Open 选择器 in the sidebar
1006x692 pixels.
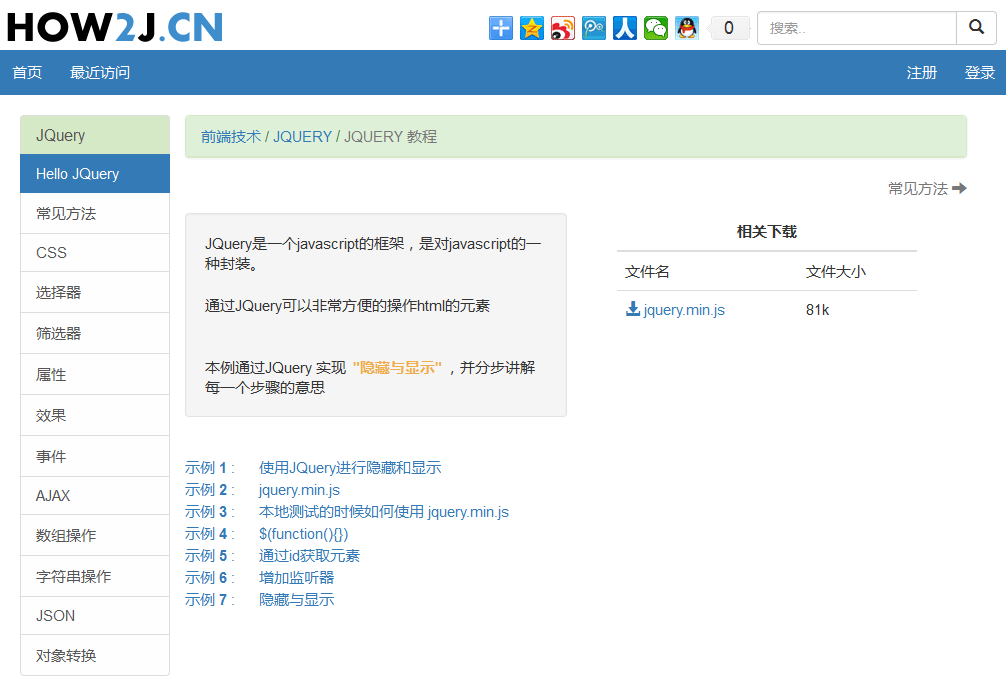pyautogui.click(x=95, y=292)
